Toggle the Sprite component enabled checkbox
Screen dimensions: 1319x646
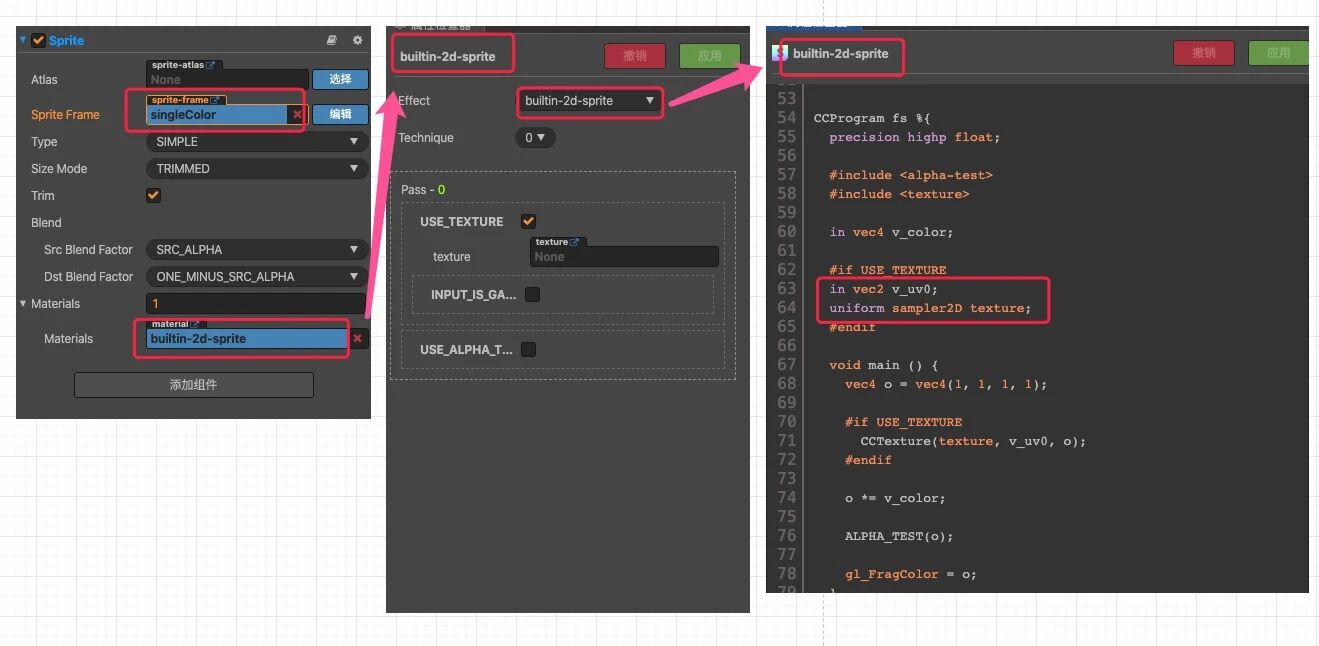(x=39, y=41)
